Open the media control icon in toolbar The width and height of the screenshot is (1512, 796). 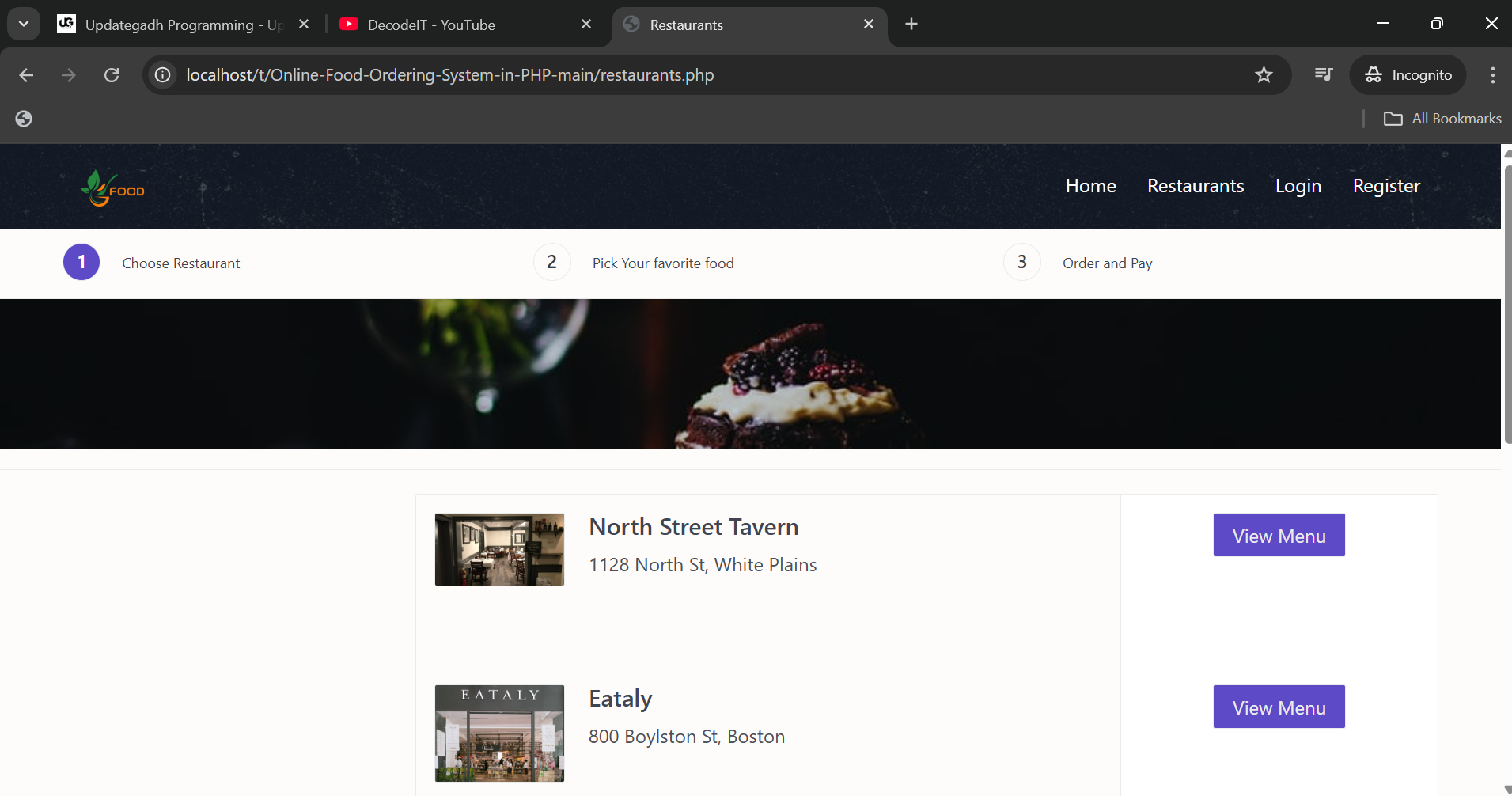pyautogui.click(x=1324, y=75)
